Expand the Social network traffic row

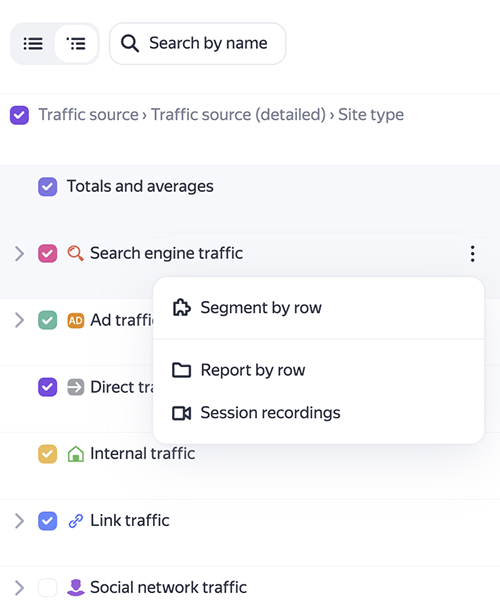pyautogui.click(x=19, y=587)
